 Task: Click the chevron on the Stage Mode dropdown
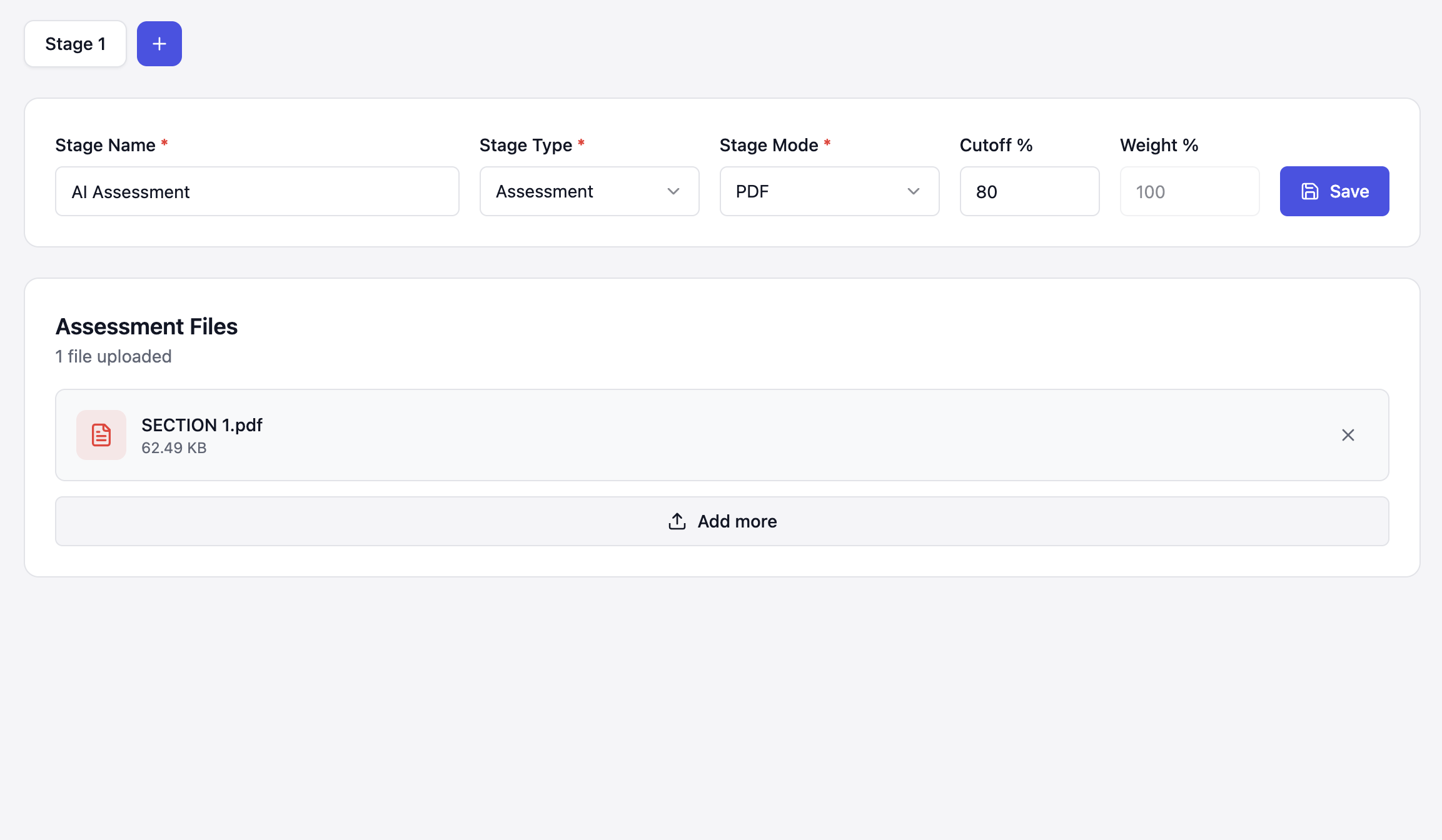click(x=914, y=192)
